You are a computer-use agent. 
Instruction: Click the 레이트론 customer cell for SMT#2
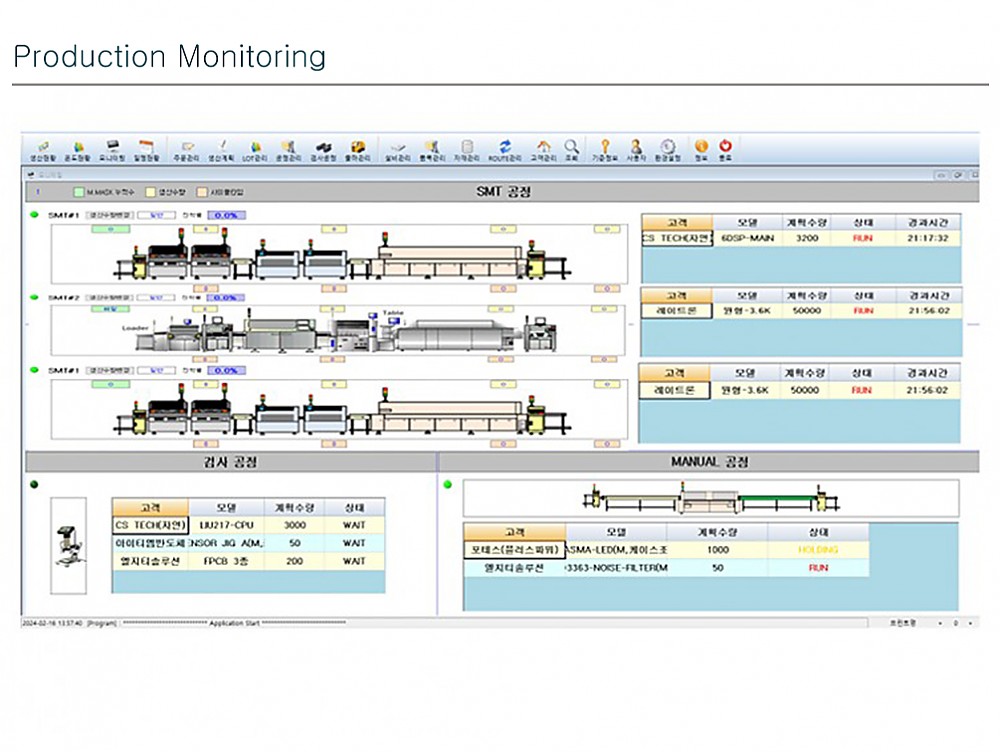click(675, 311)
